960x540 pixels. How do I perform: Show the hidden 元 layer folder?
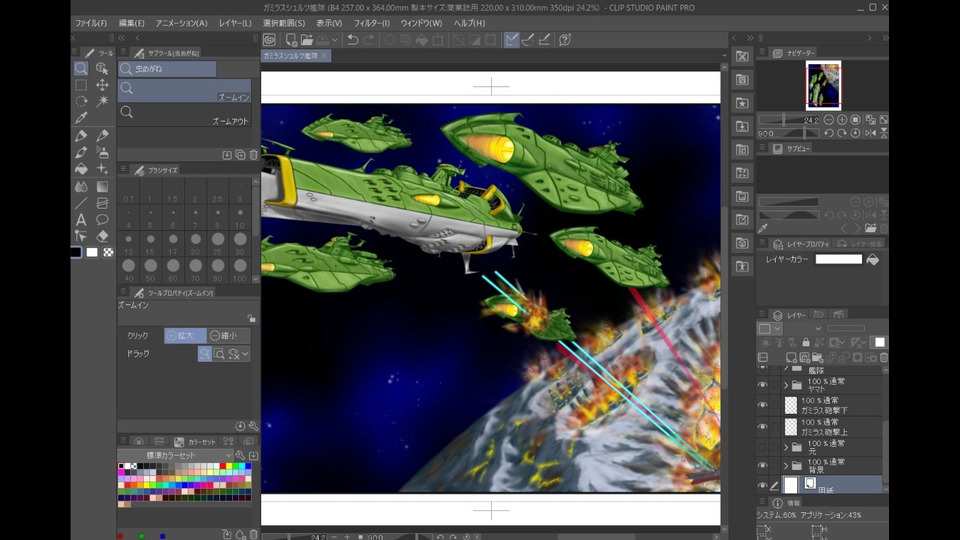[762, 447]
